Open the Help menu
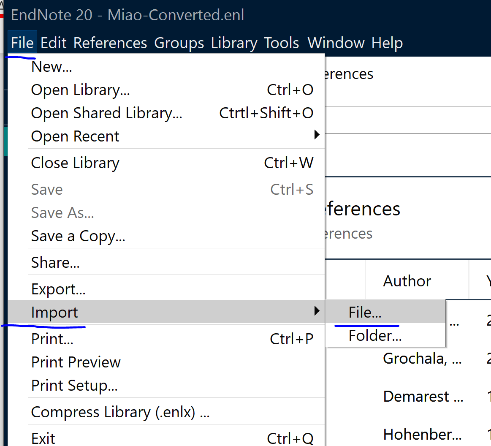491x446 pixels. click(387, 43)
